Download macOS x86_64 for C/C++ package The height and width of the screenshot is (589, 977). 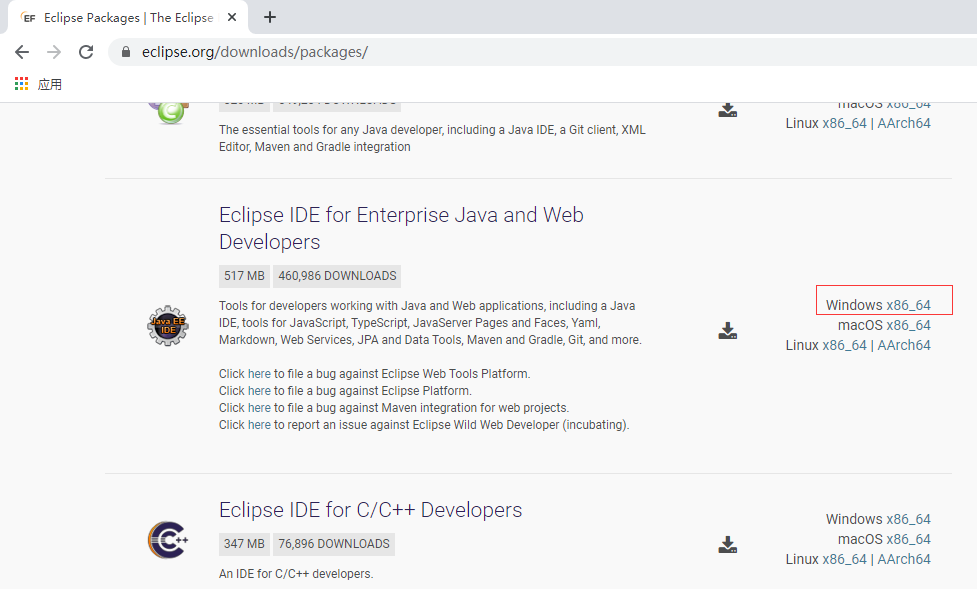point(908,539)
